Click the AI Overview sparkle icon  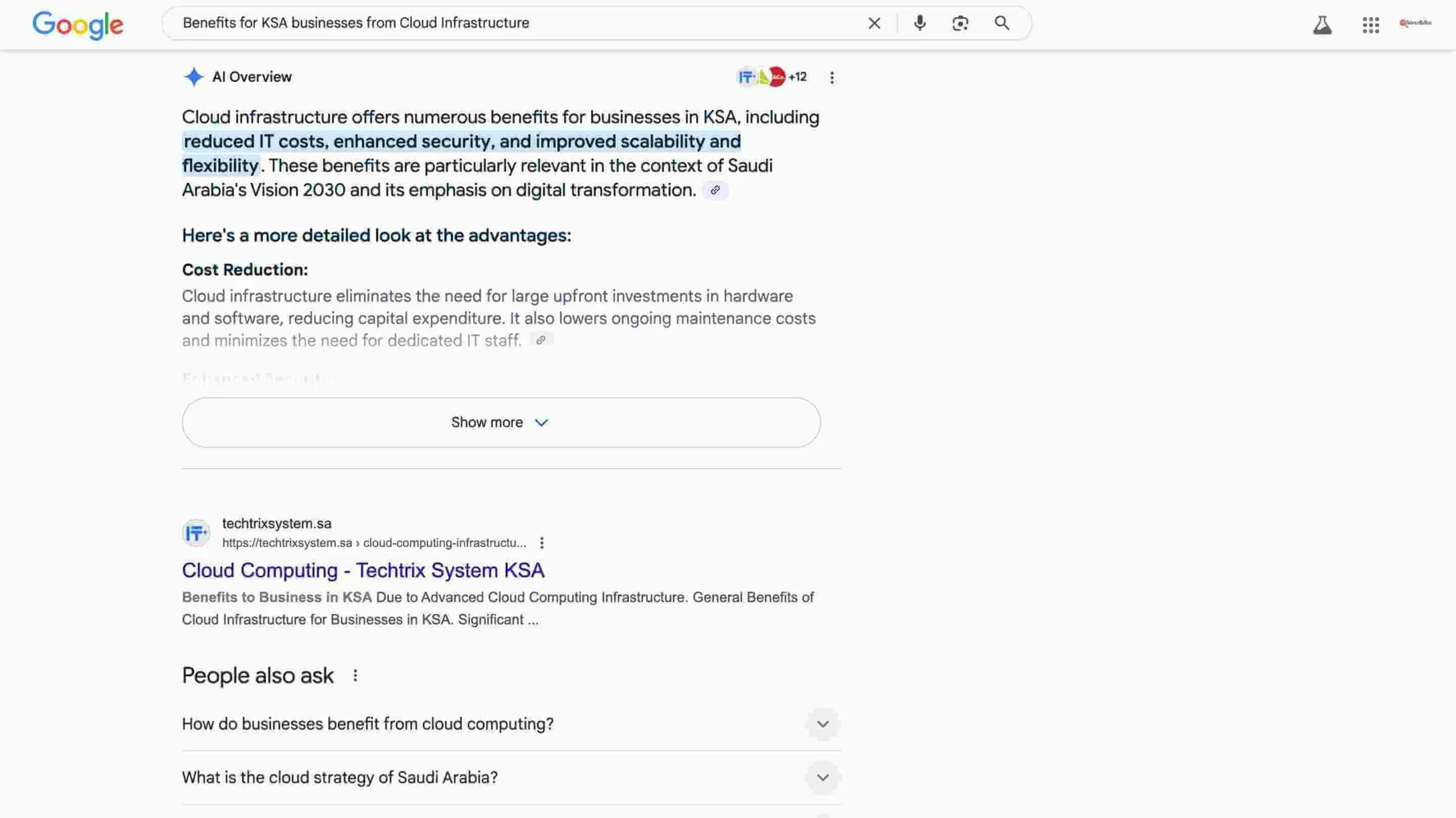coord(193,76)
